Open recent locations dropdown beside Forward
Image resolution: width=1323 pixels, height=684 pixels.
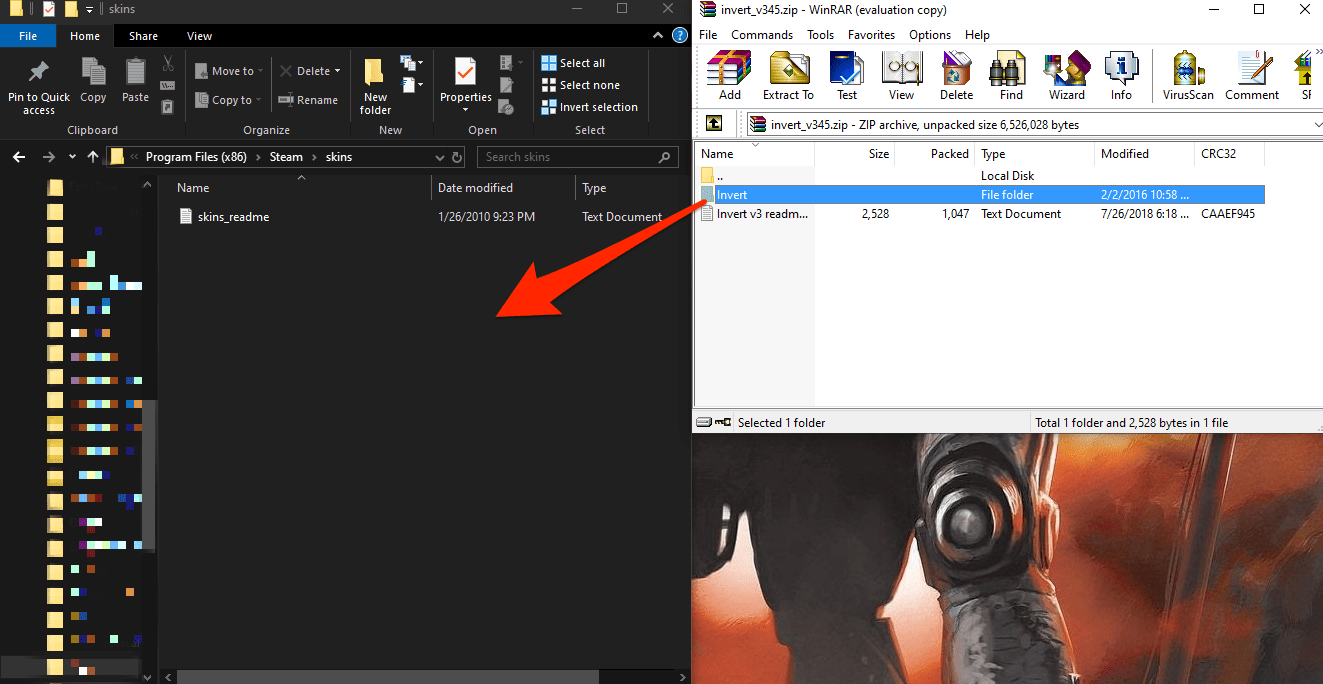(72, 157)
